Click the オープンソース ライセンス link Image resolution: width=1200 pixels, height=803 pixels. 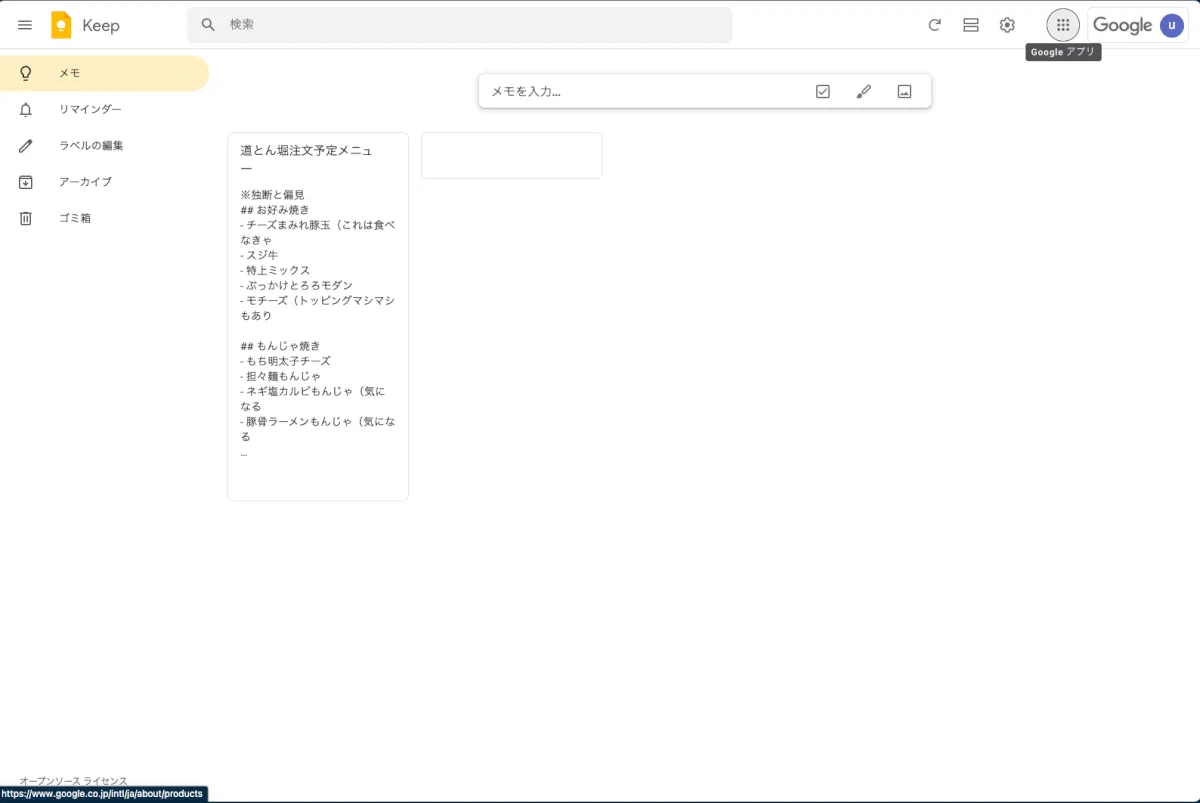pyautogui.click(x=73, y=780)
